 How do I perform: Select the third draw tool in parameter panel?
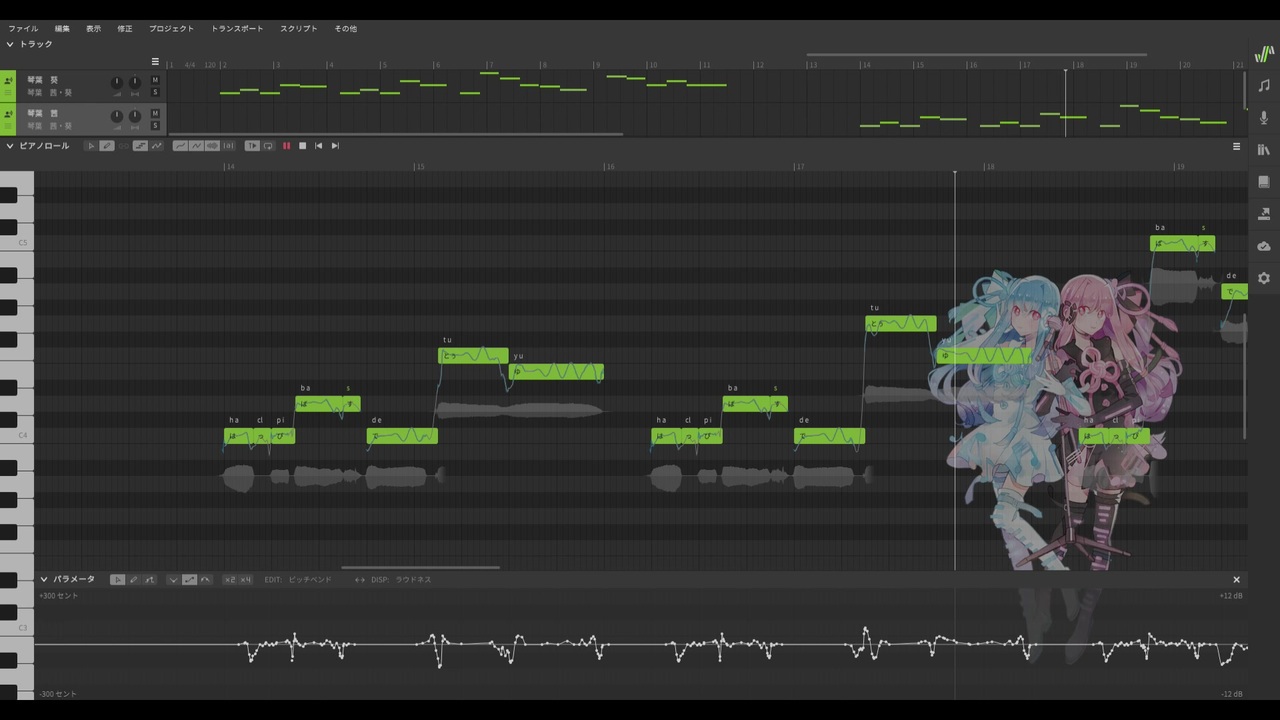pos(150,580)
